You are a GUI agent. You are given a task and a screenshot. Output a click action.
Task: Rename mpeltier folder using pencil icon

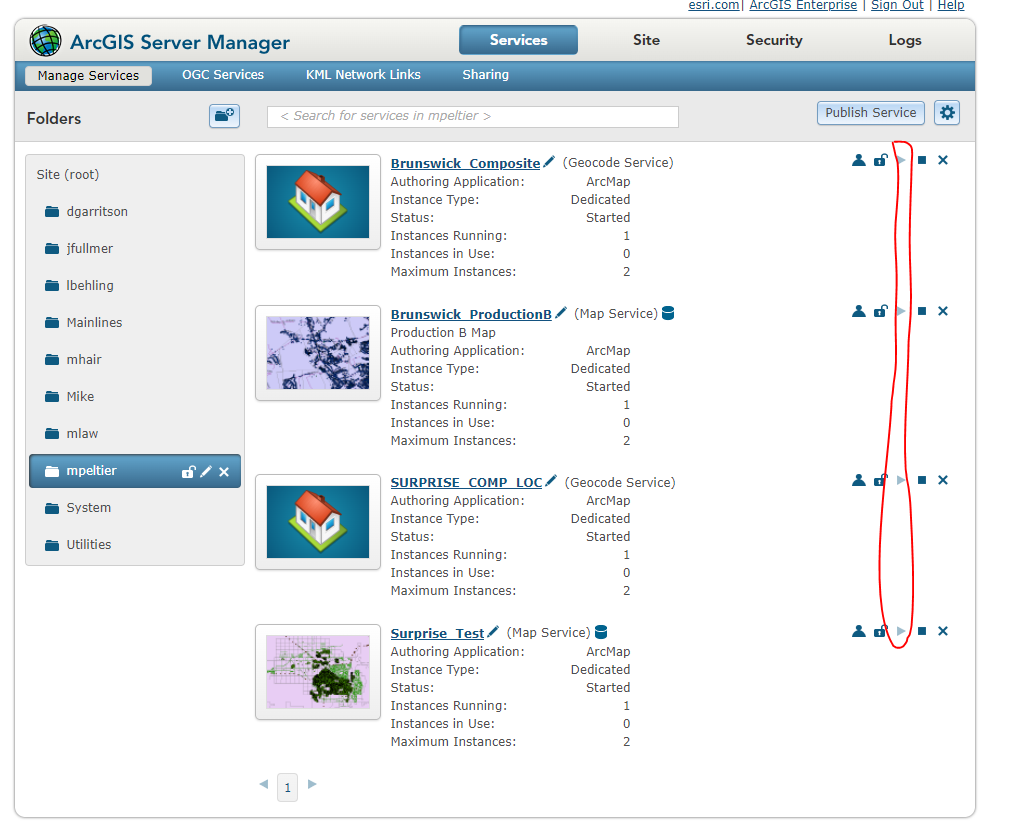pyautogui.click(x=206, y=471)
